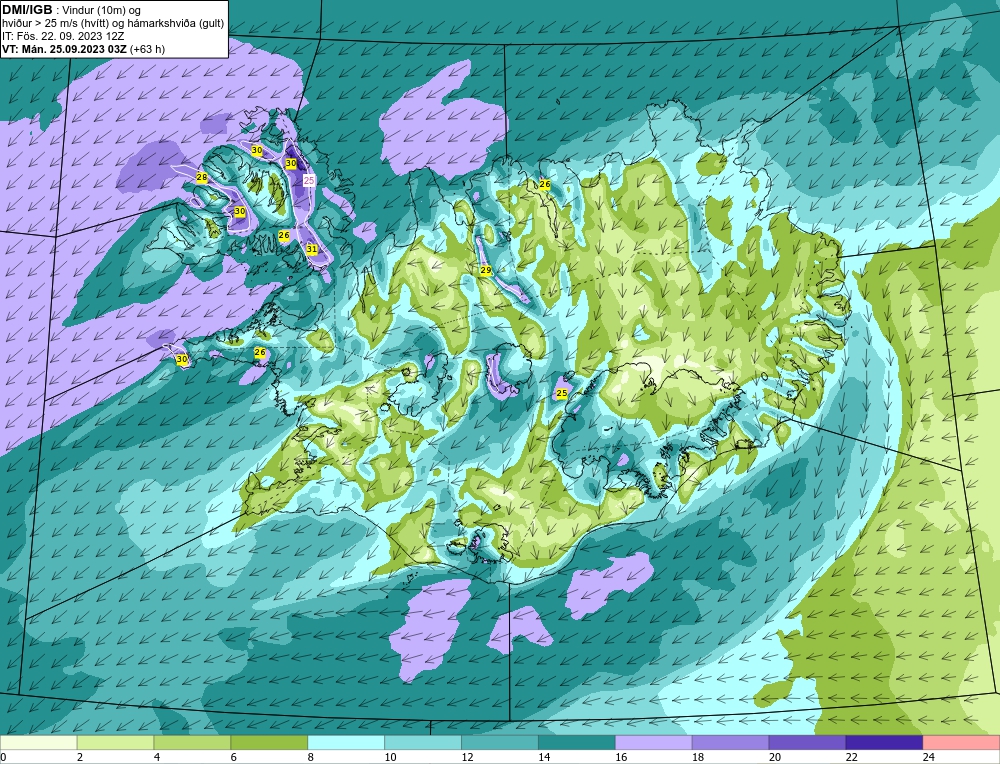Click the legend scale number '12'

(x=467, y=757)
